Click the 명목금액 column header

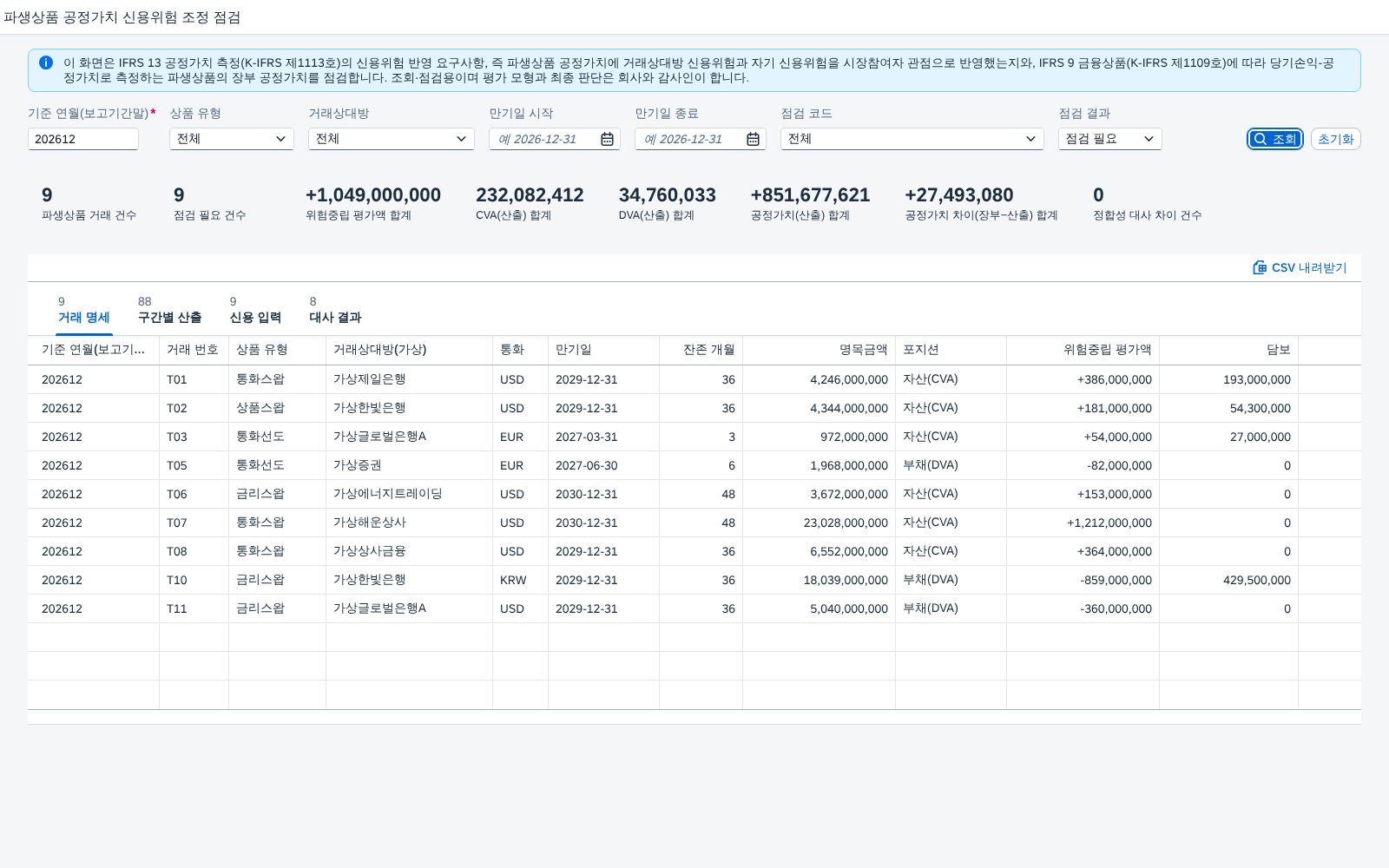[x=819, y=350]
